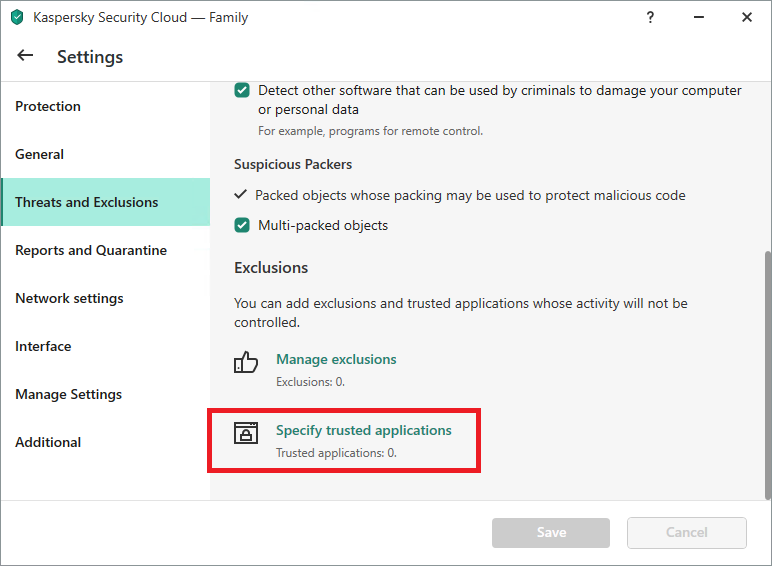Open Reports and Quarantine settings

tap(91, 250)
